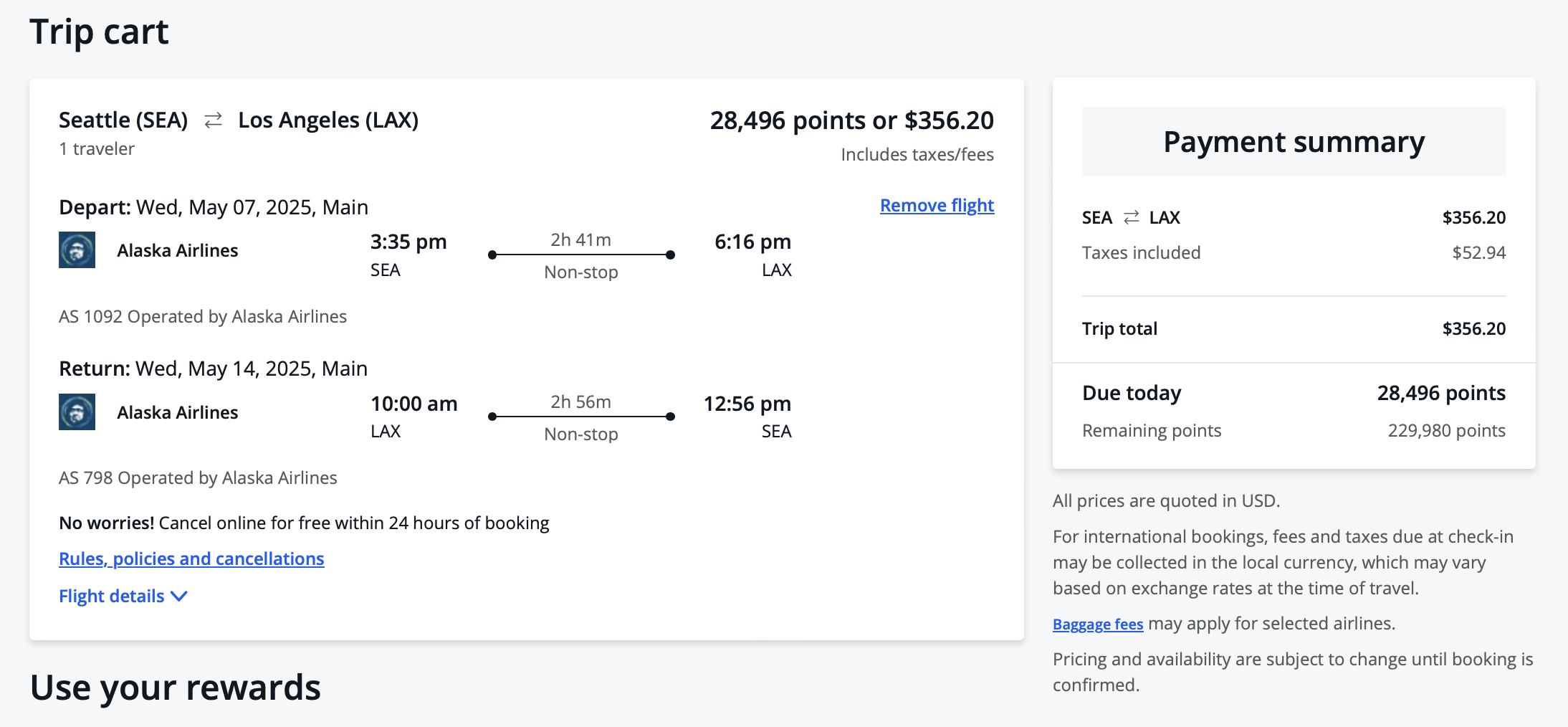Click the departure time 3:35 pm
Viewport: 1568px width, 727px height.
tap(408, 242)
